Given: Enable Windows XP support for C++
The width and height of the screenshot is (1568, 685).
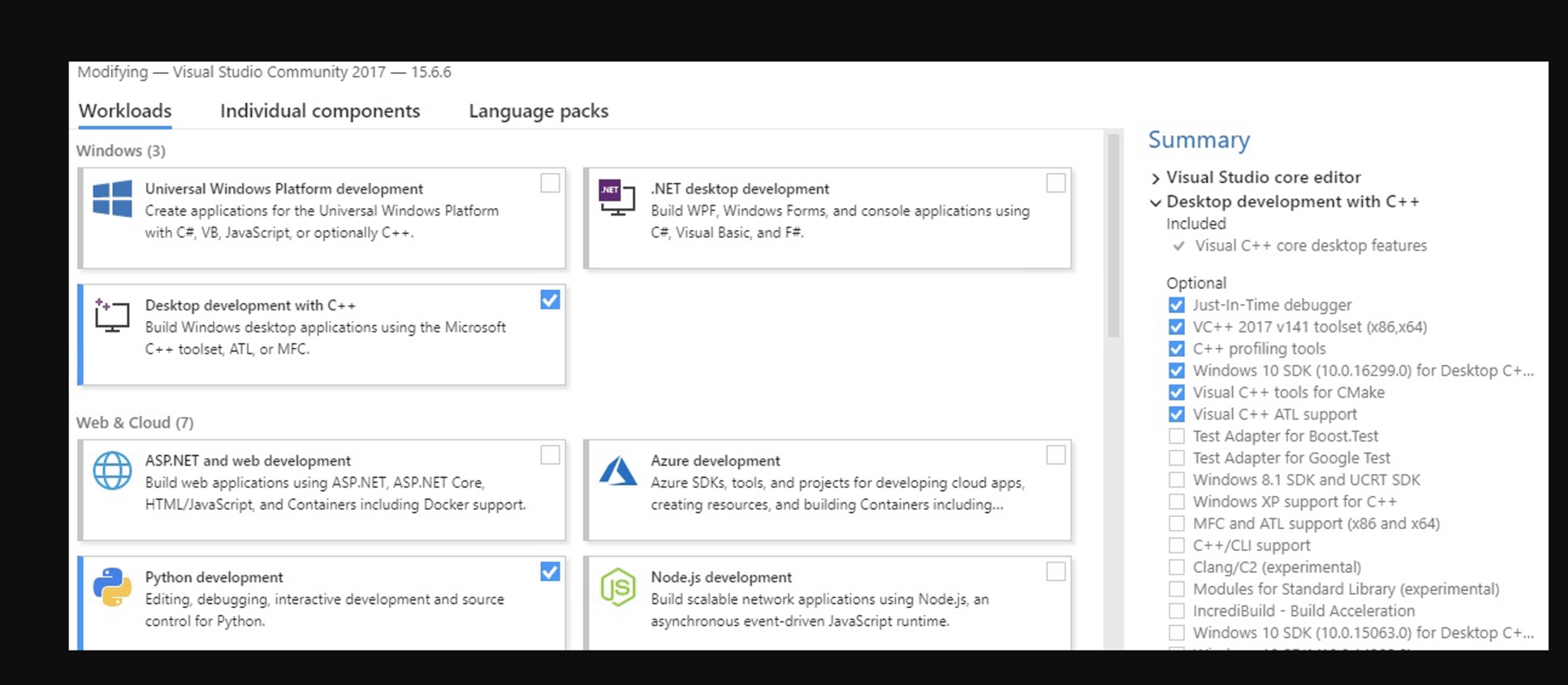Looking at the screenshot, I should pos(1176,502).
